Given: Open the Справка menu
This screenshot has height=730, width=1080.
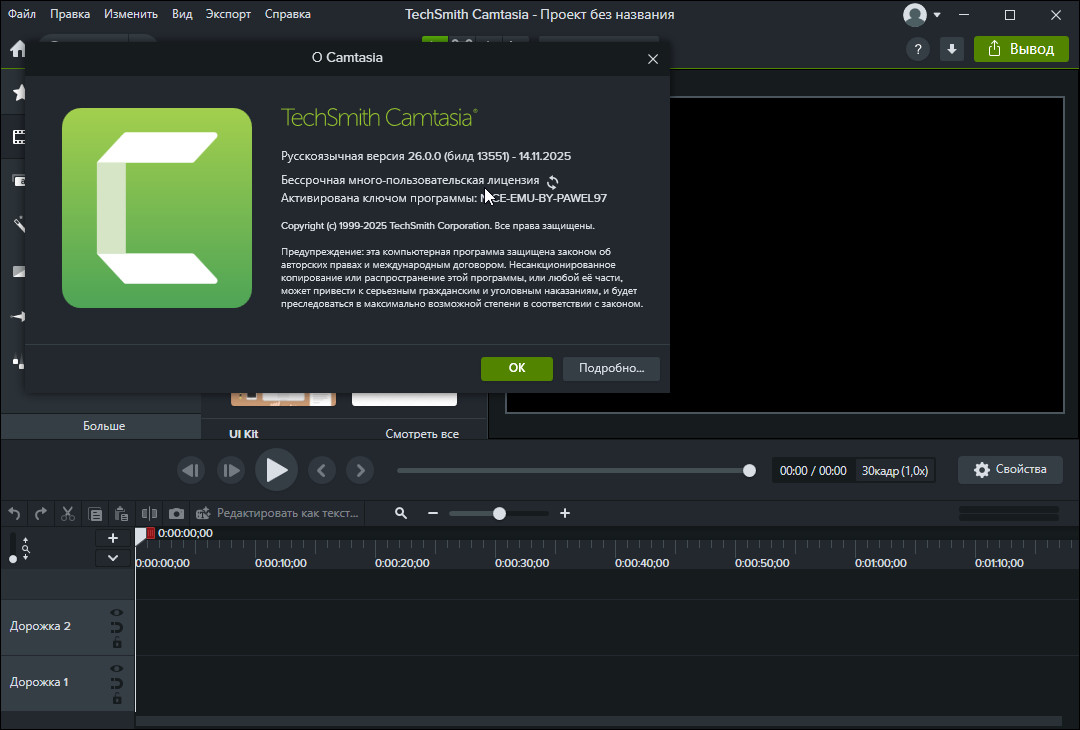Looking at the screenshot, I should (287, 14).
